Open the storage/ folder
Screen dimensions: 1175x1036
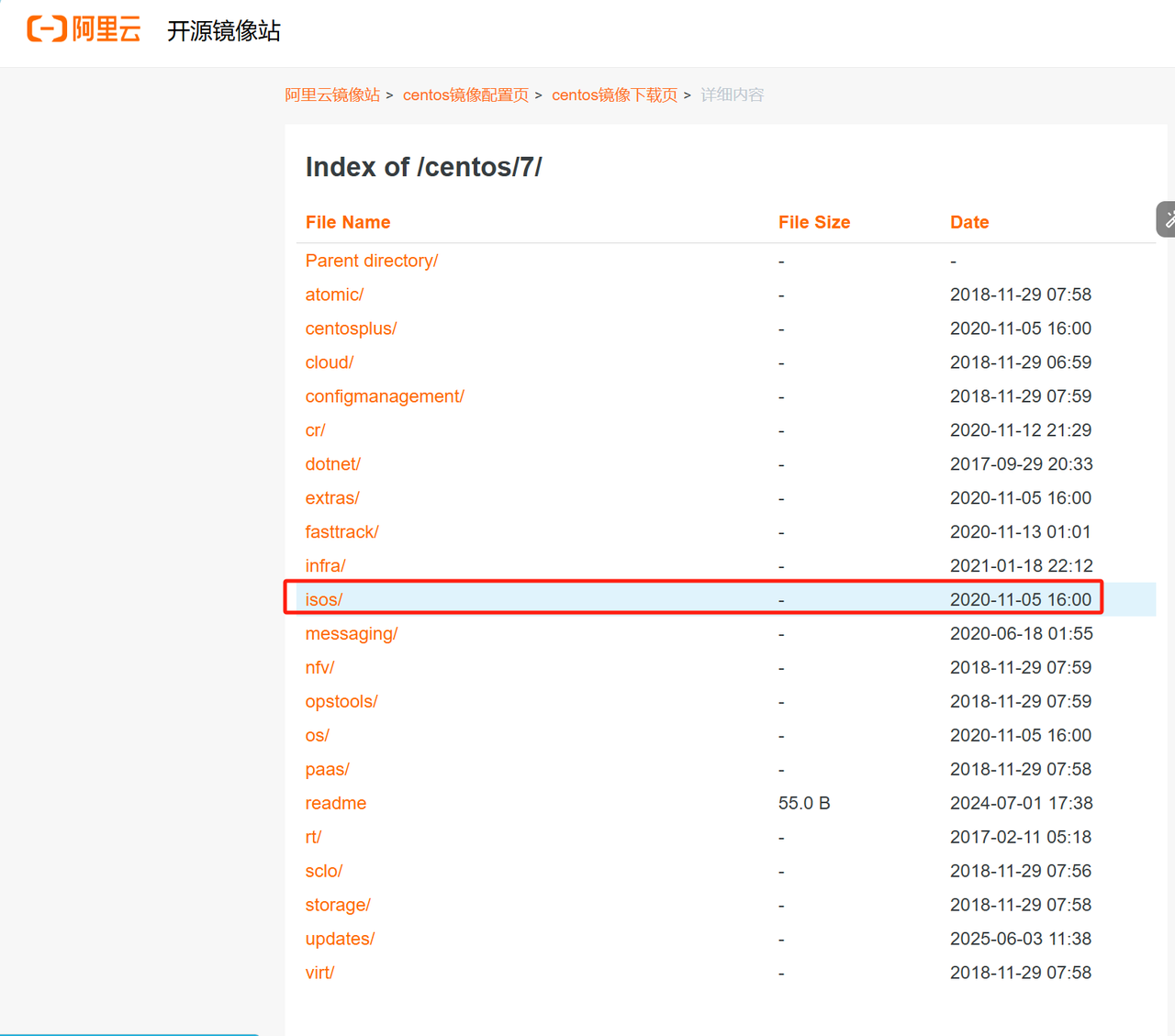pos(338,906)
